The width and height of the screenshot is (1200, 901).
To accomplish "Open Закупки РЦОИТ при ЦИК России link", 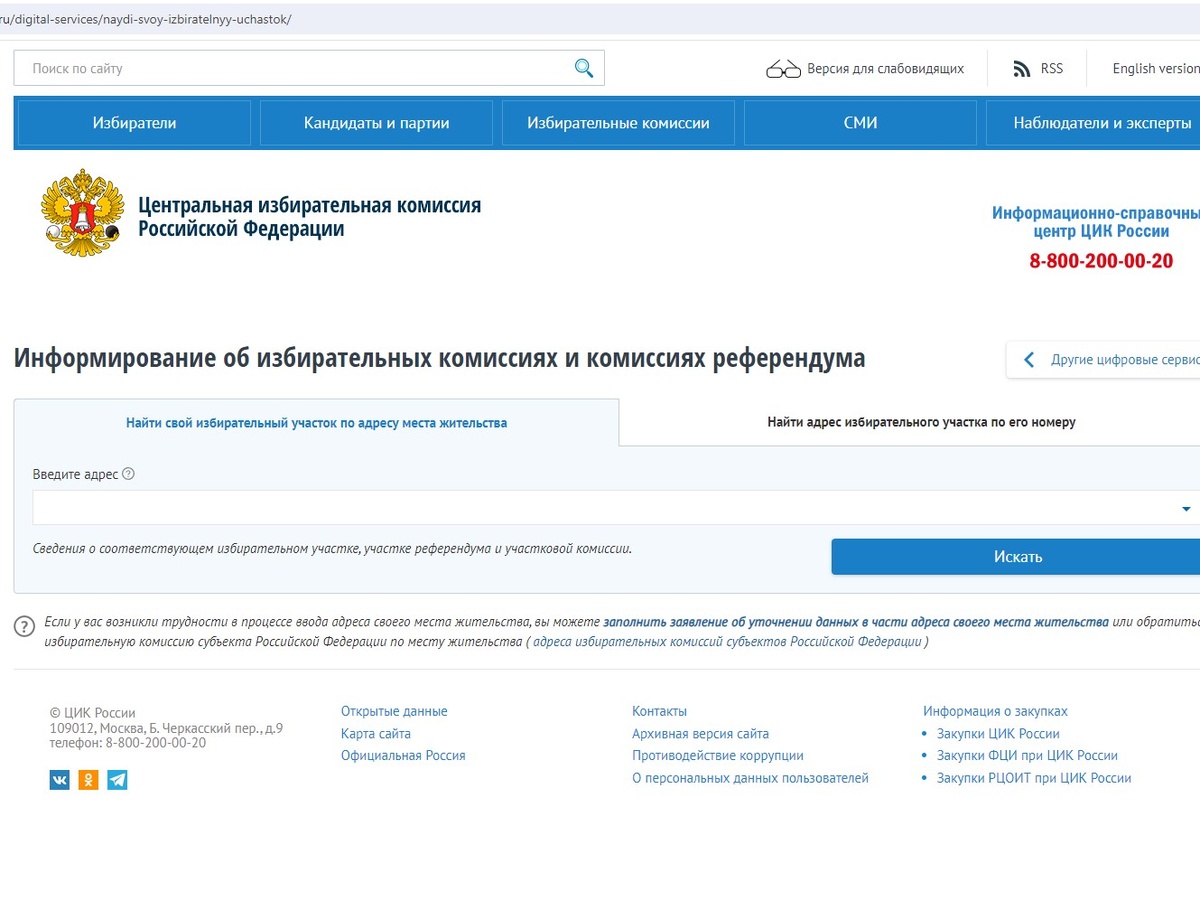I will (1034, 778).
